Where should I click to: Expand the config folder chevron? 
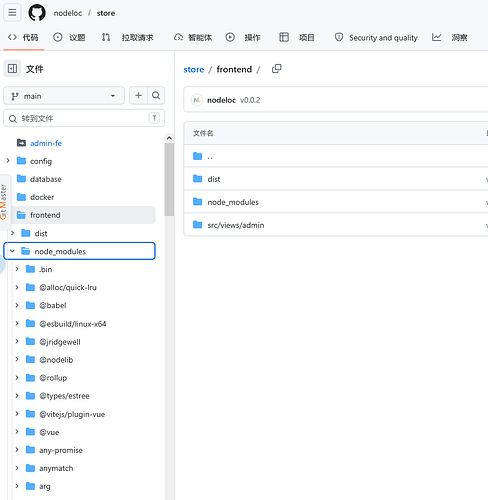8,161
